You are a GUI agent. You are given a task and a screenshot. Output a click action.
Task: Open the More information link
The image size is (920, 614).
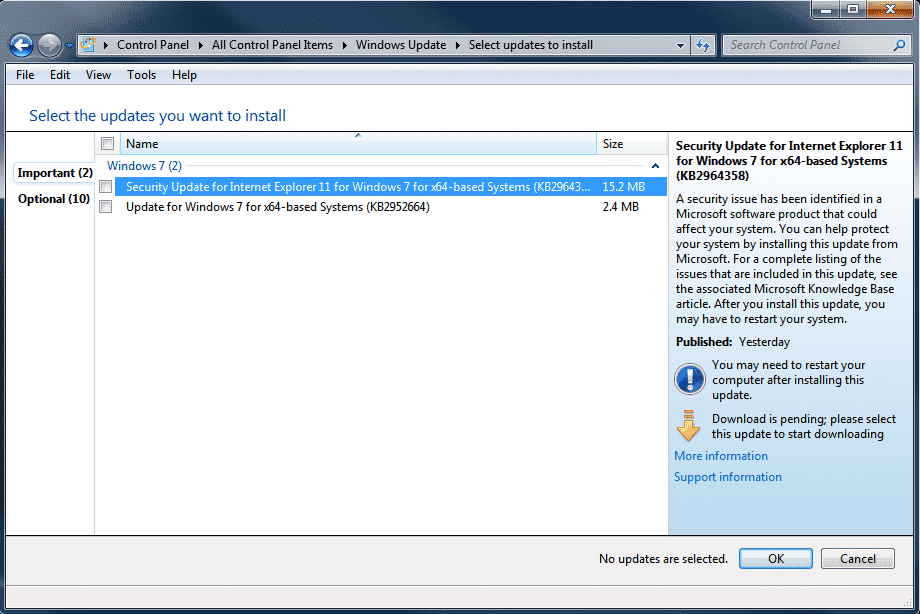(x=721, y=456)
